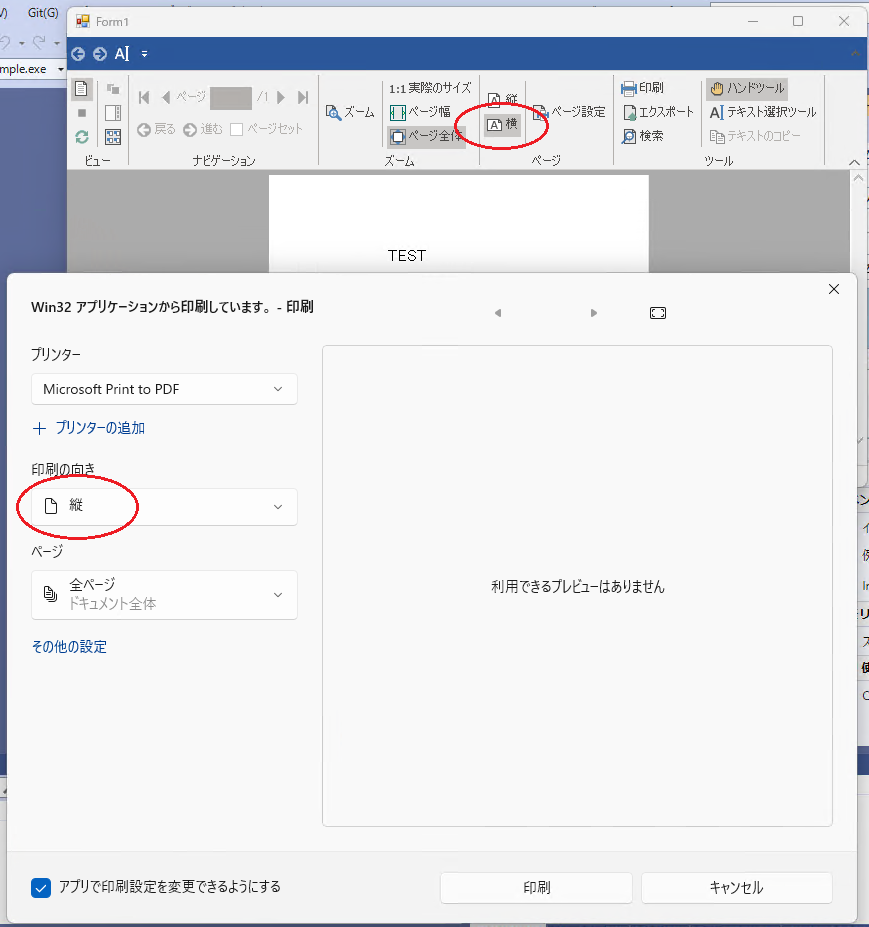Click the fit-to-screen preview icon
869x927 pixels.
[658, 313]
